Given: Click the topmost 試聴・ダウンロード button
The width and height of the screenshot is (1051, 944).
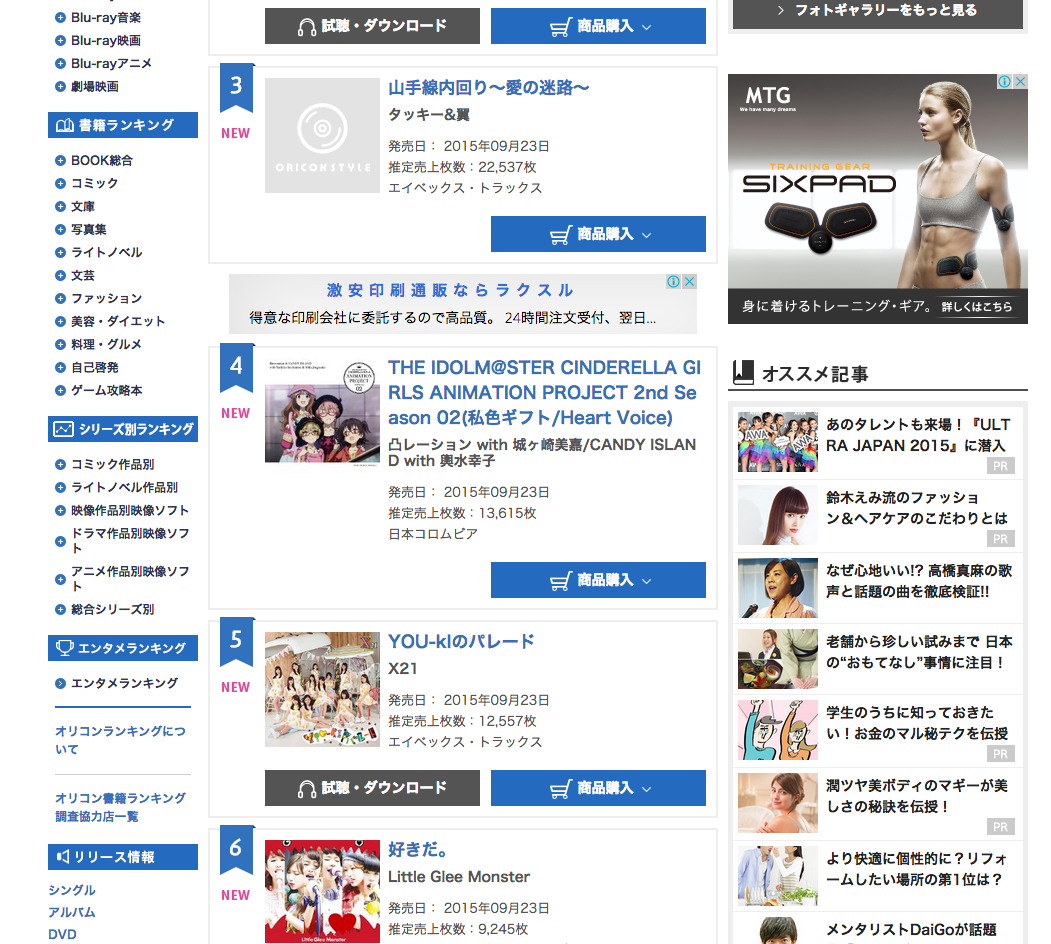Looking at the screenshot, I should pyautogui.click(x=372, y=26).
